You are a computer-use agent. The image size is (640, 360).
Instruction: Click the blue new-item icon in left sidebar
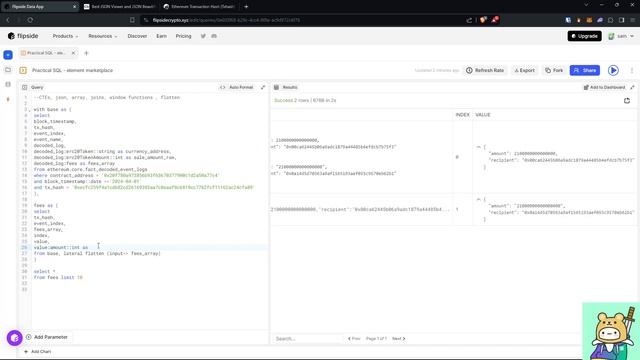[8, 55]
